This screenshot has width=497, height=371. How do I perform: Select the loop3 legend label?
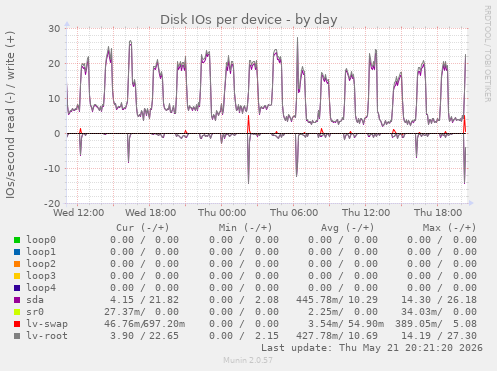(x=41, y=276)
